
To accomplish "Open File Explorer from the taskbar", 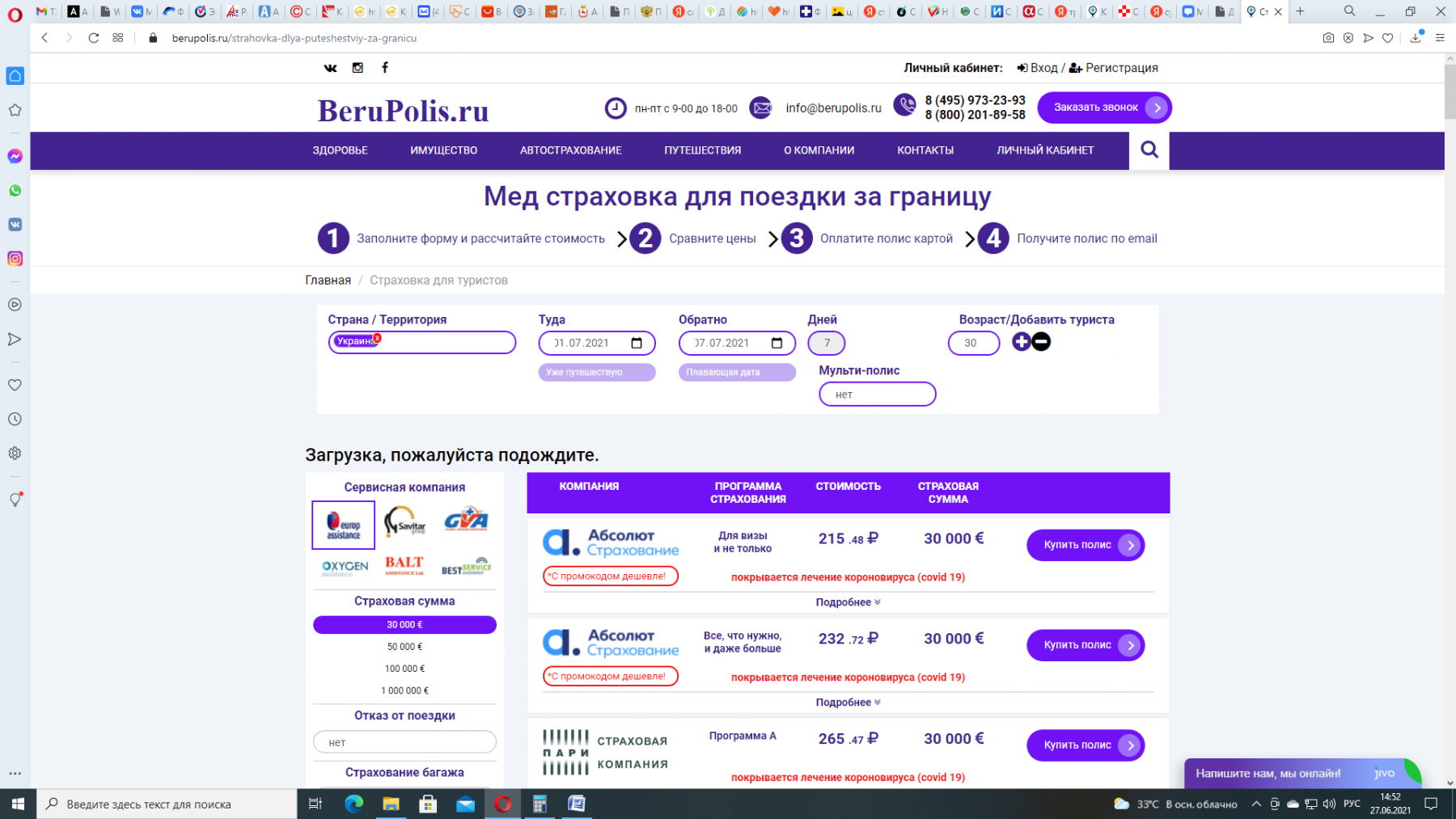I will (392, 804).
